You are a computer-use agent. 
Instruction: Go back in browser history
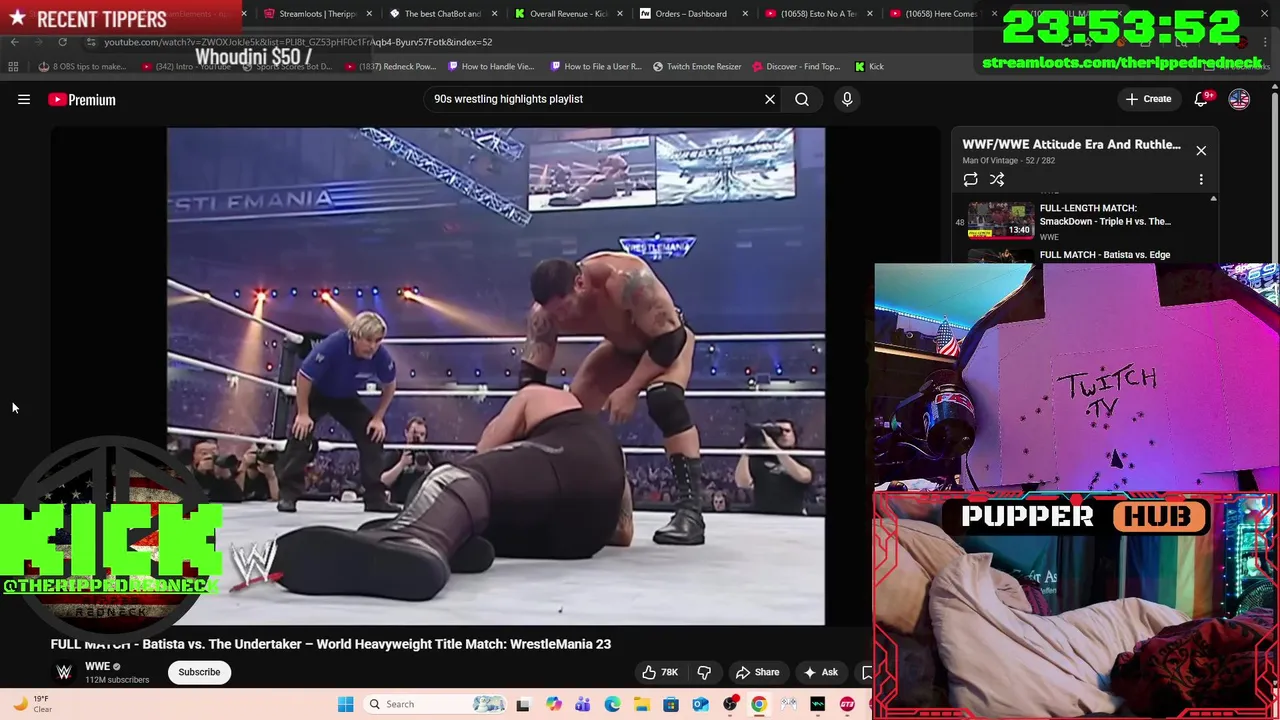pos(14,42)
